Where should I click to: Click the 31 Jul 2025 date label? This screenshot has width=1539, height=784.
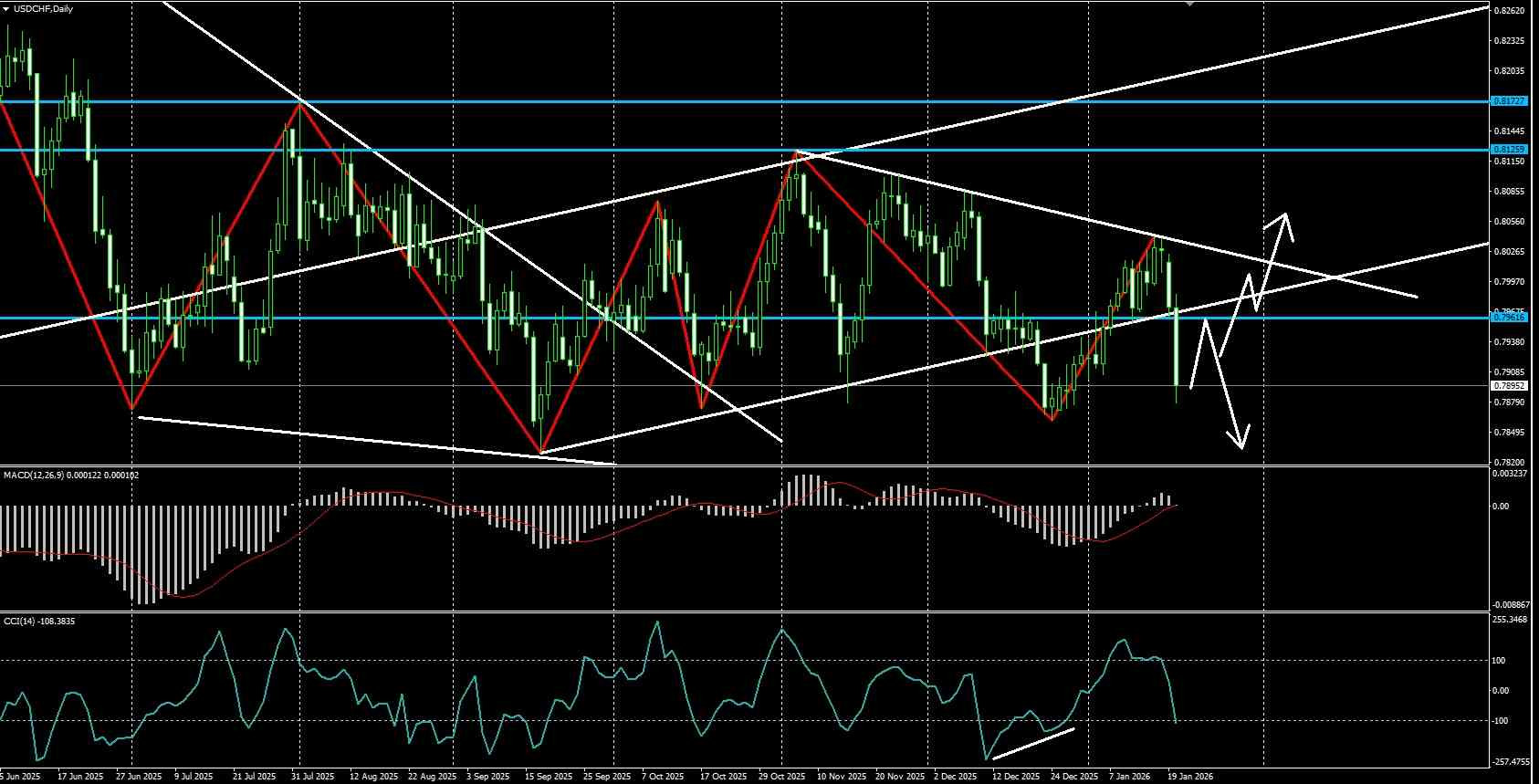(313, 777)
